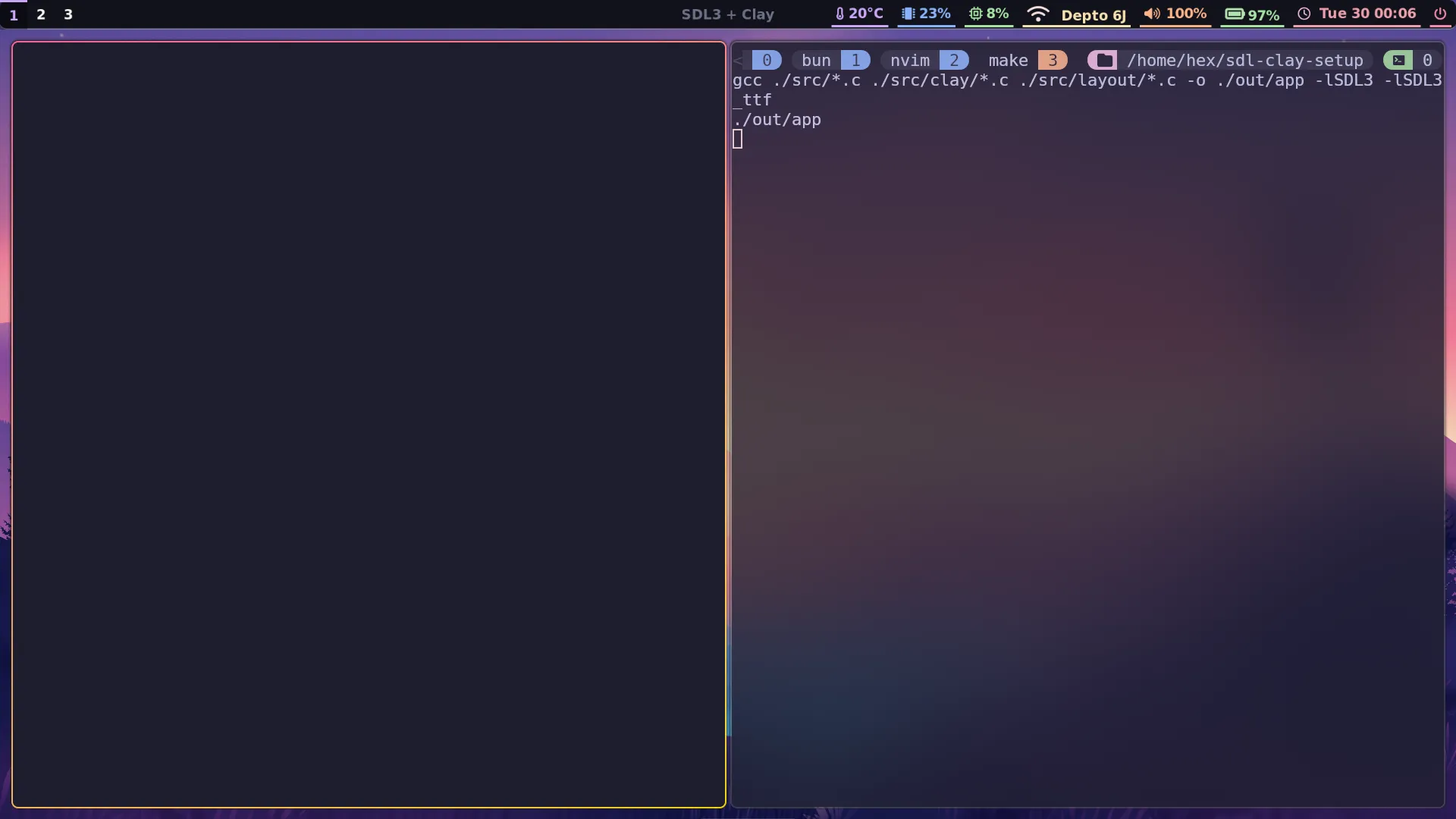Select tmux window 0 badge
1456x819 pixels.
pyautogui.click(x=767, y=60)
